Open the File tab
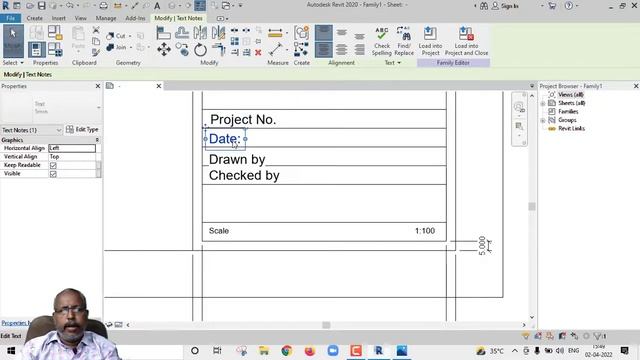 coord(11,18)
